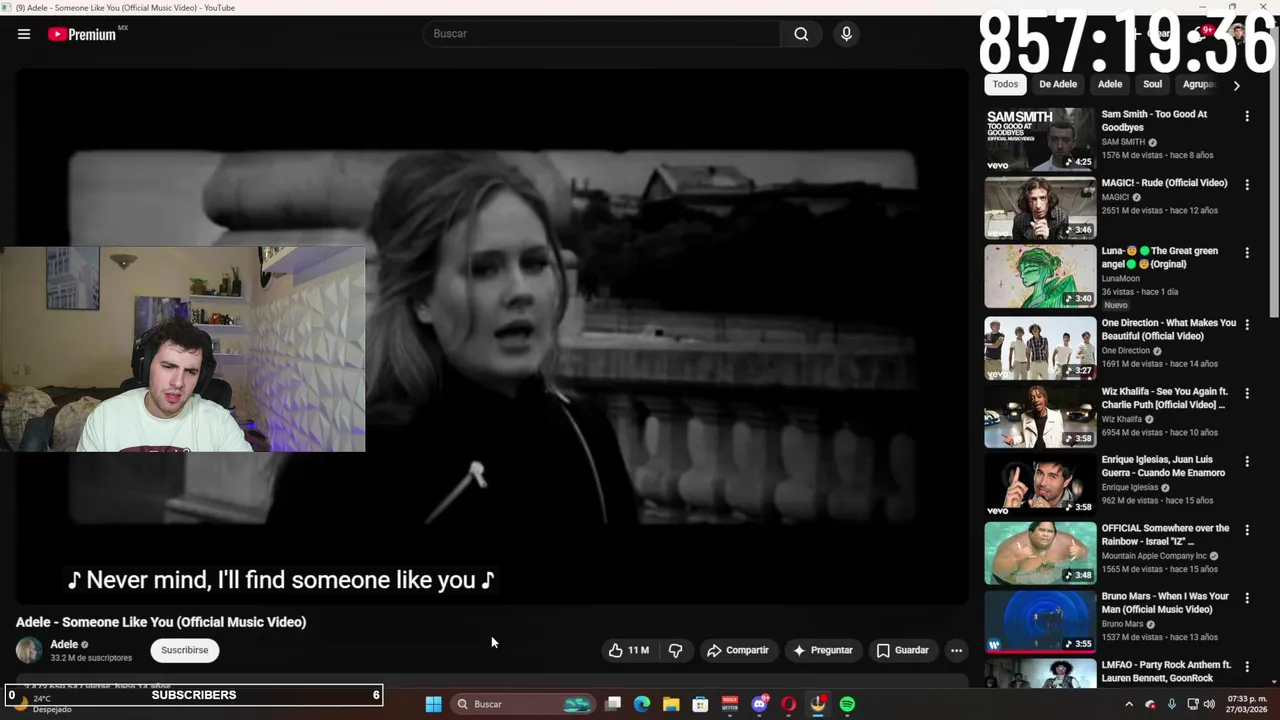The image size is (1280, 720).
Task: Select the Soul filter chip
Action: pos(1152,84)
